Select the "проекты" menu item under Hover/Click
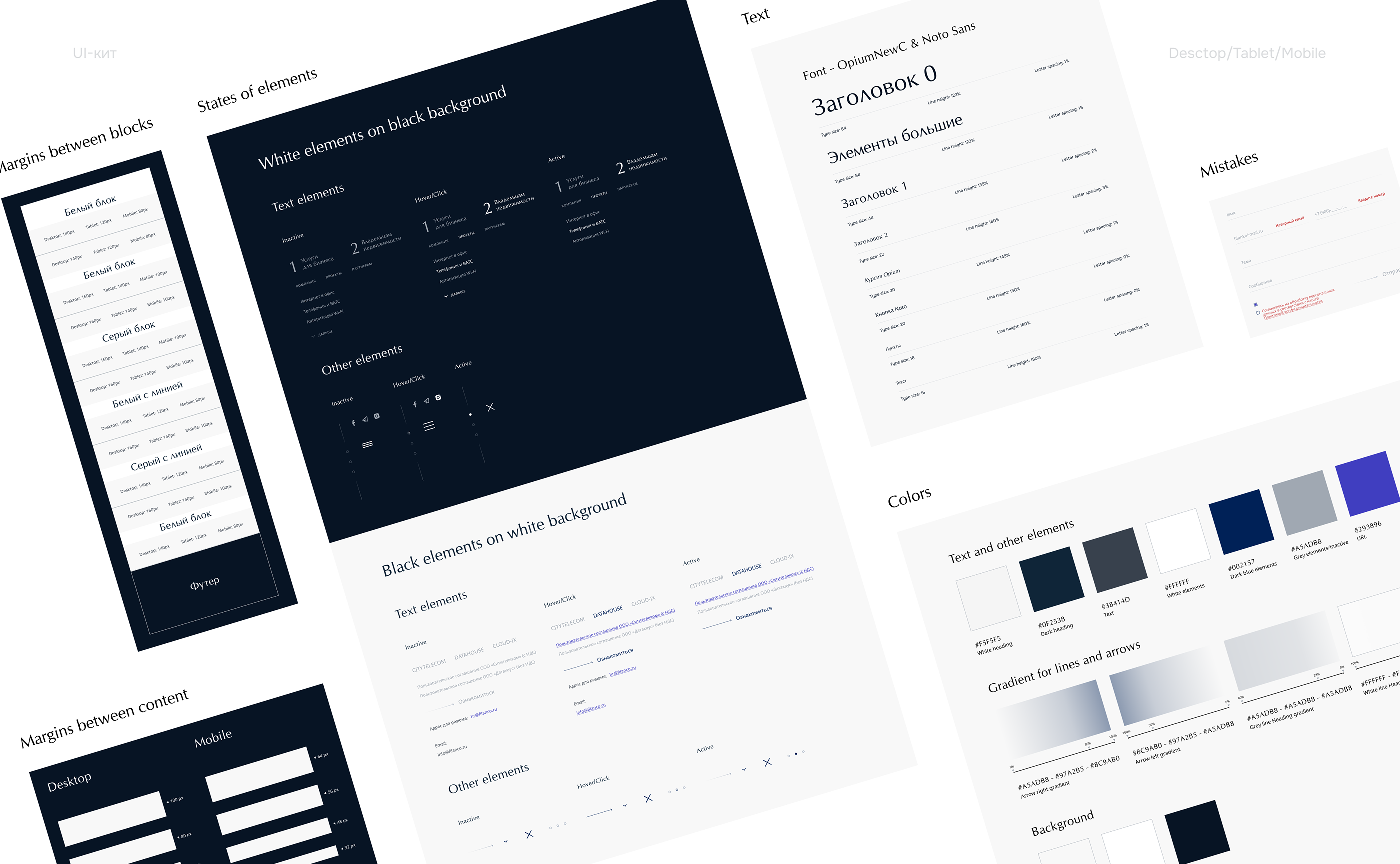Viewport: 1400px width, 864px height. [466, 234]
